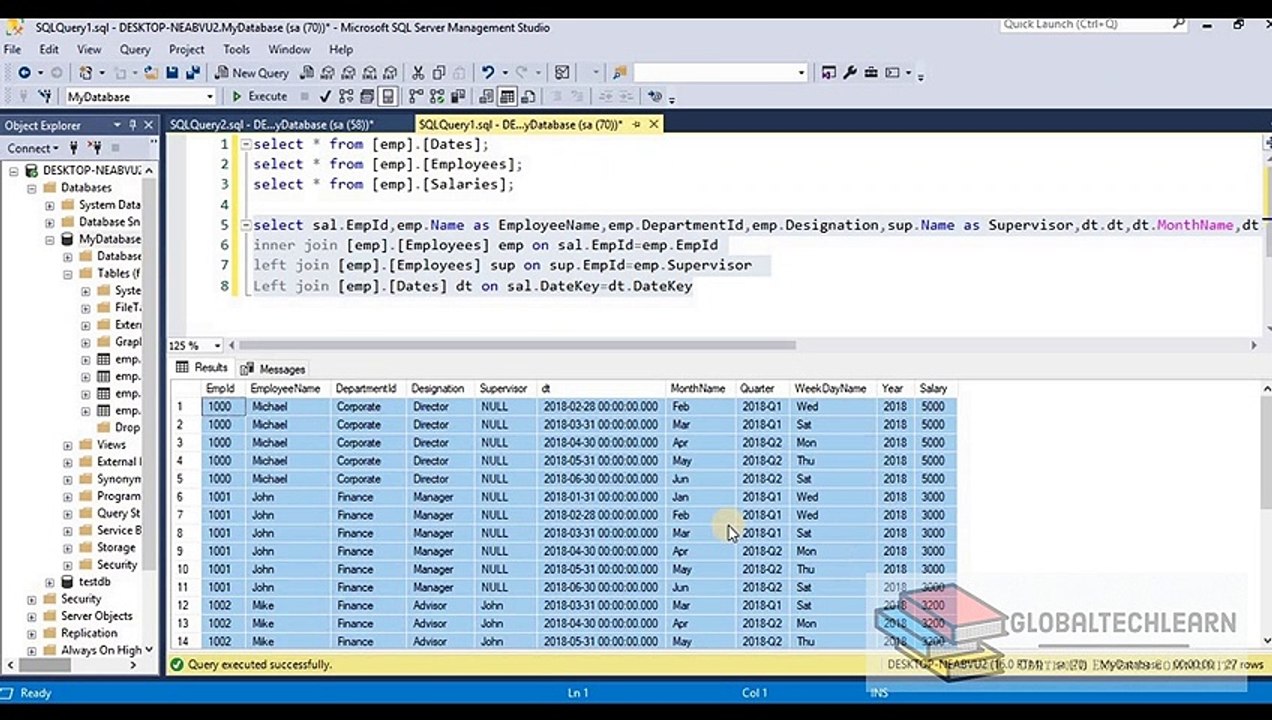Click the 'Query executed successfully.' status text

[259, 665]
